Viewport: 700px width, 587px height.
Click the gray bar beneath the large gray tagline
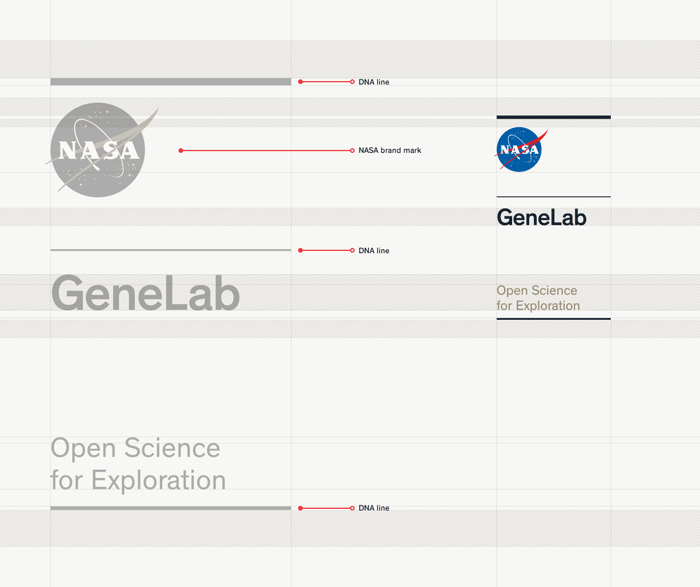click(170, 508)
